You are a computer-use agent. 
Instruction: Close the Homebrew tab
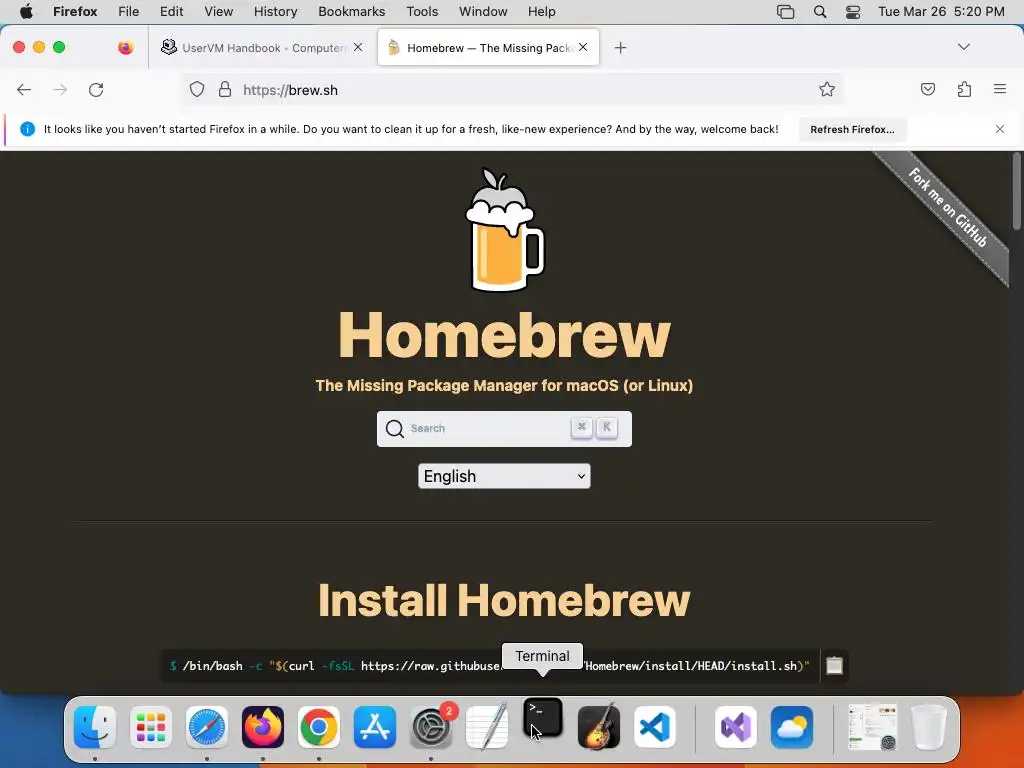click(583, 47)
